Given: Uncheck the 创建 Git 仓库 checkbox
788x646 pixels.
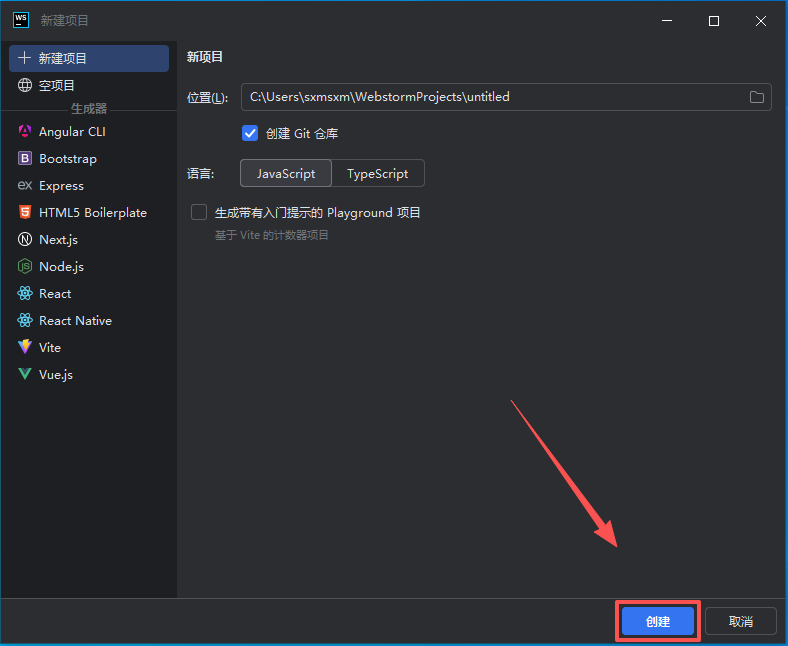Looking at the screenshot, I should [250, 133].
